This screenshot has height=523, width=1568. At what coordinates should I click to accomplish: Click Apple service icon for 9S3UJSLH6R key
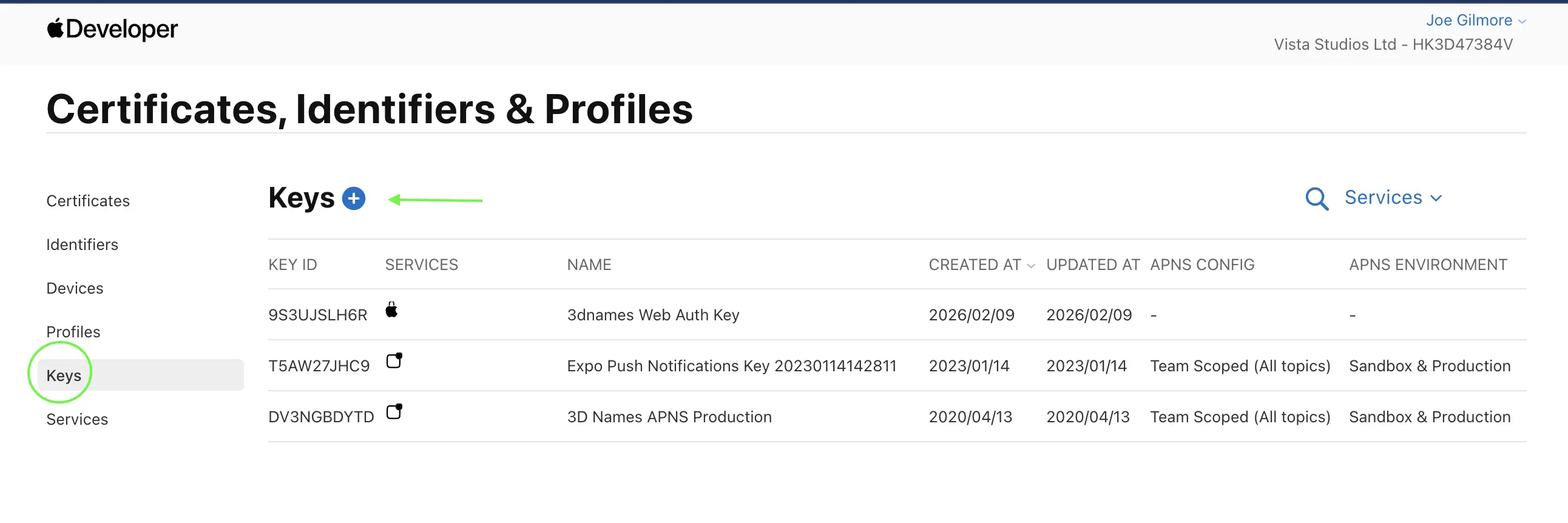pos(391,310)
